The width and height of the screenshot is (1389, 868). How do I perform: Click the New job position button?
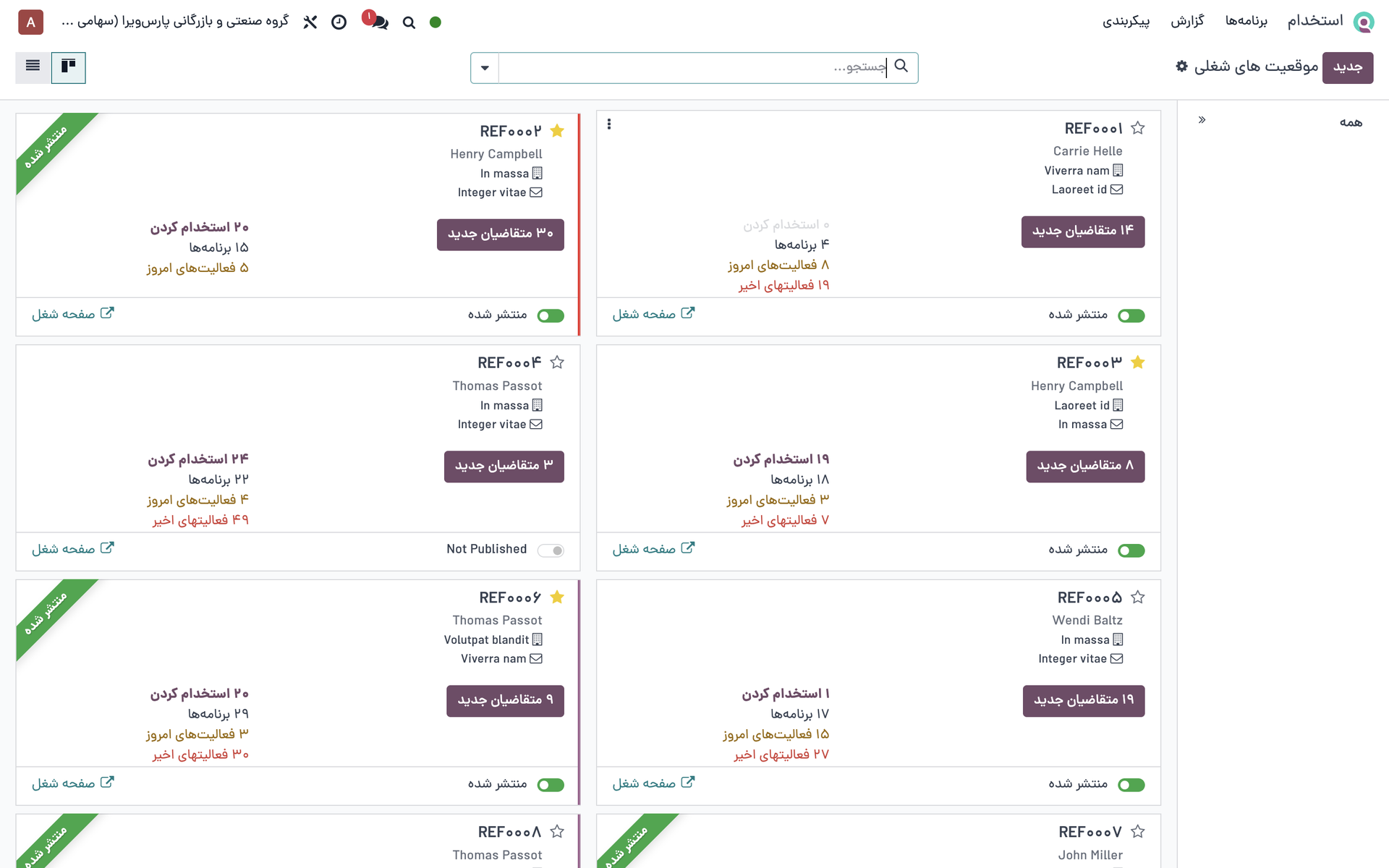coord(1348,68)
